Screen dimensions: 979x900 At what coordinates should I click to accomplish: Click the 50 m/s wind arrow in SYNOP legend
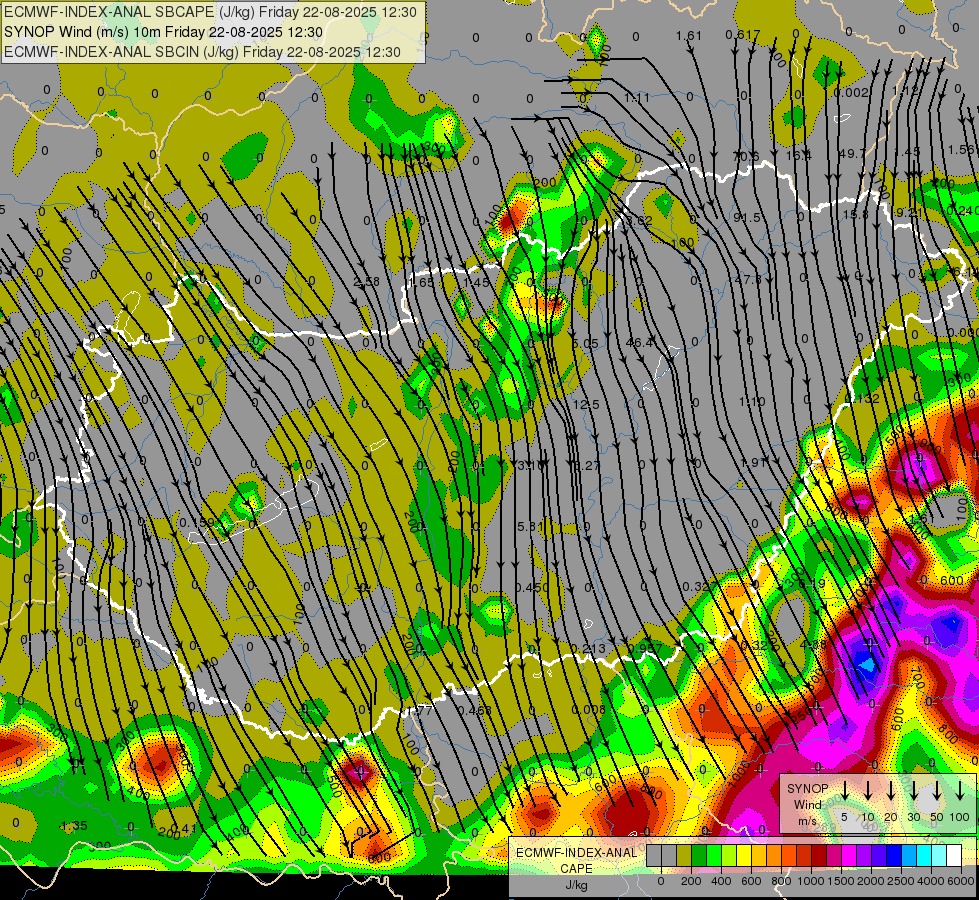937,791
